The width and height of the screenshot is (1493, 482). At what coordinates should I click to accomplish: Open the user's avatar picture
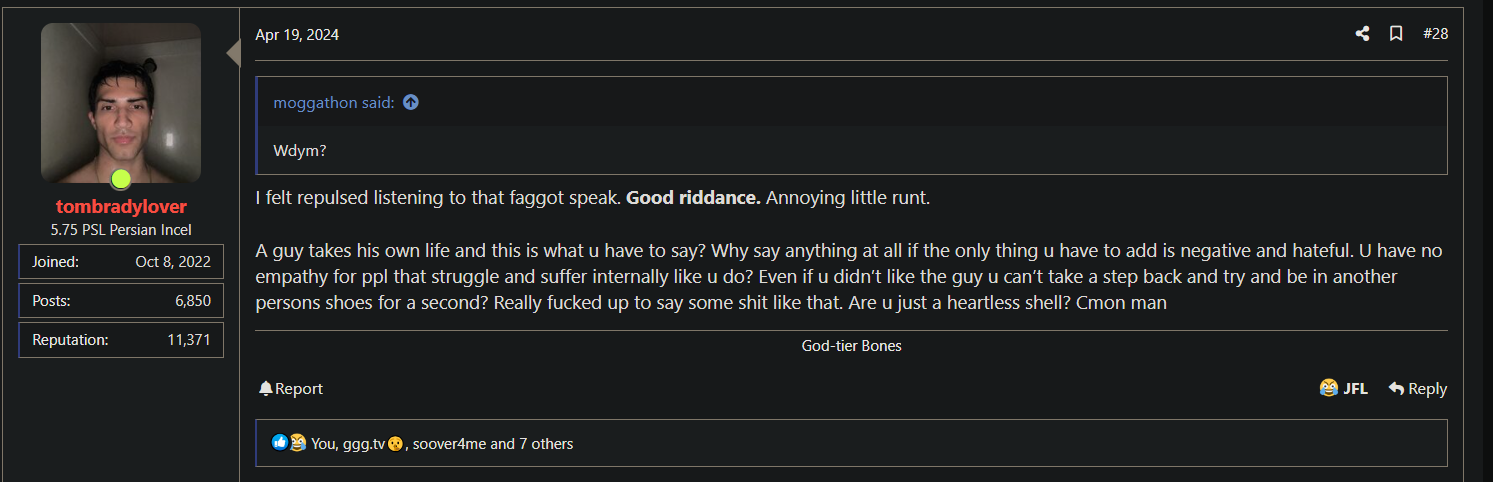pyautogui.click(x=121, y=102)
